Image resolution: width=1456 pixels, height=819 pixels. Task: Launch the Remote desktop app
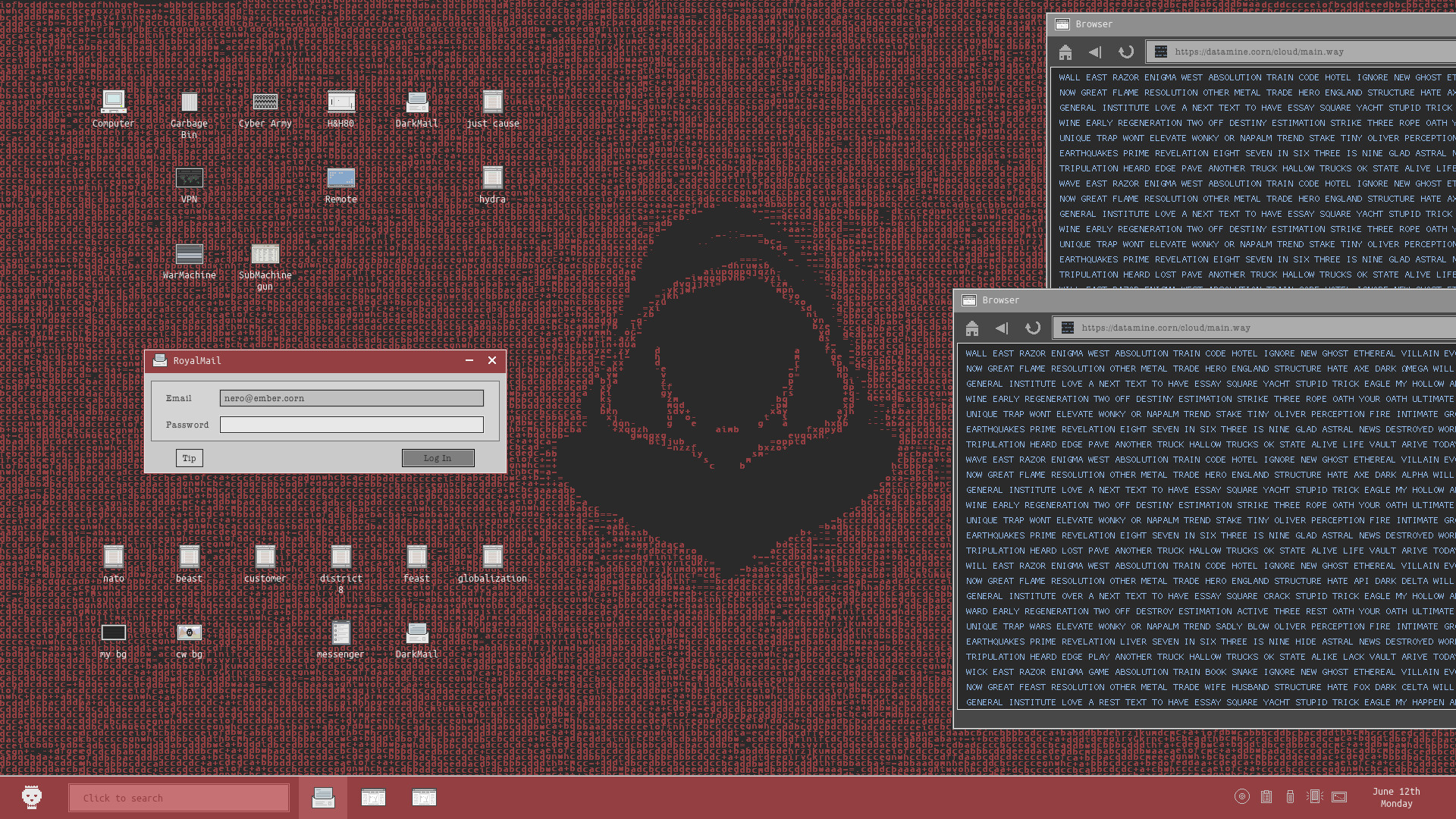[x=340, y=178]
